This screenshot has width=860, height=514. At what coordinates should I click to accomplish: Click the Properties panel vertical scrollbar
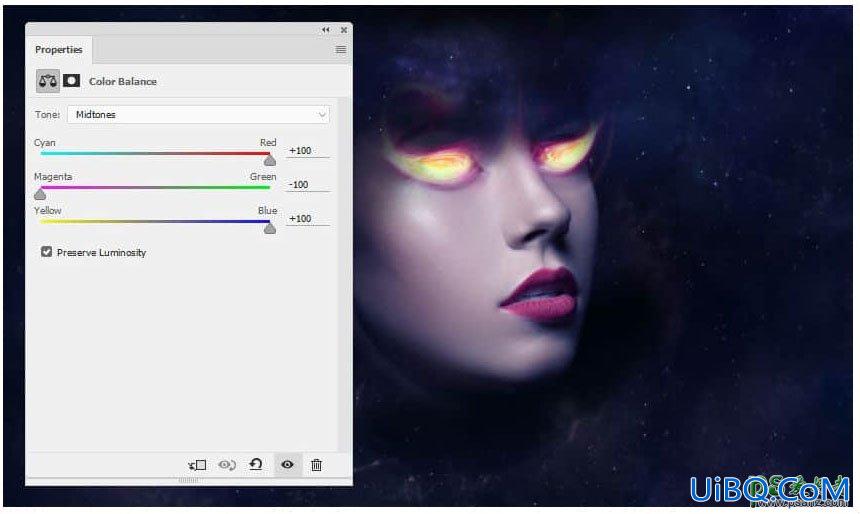[x=344, y=274]
